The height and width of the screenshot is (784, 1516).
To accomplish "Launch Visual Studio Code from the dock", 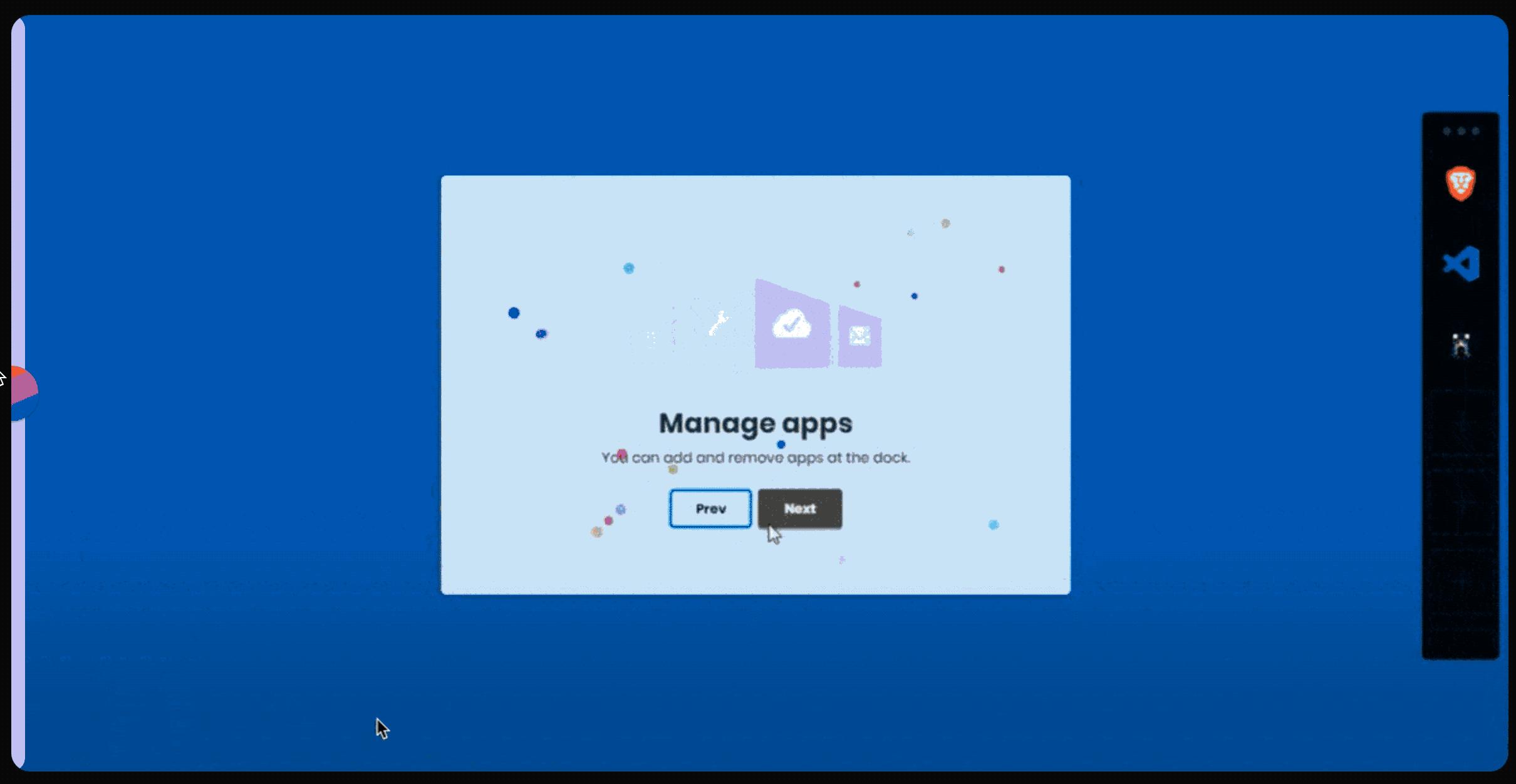I will tap(1461, 264).
